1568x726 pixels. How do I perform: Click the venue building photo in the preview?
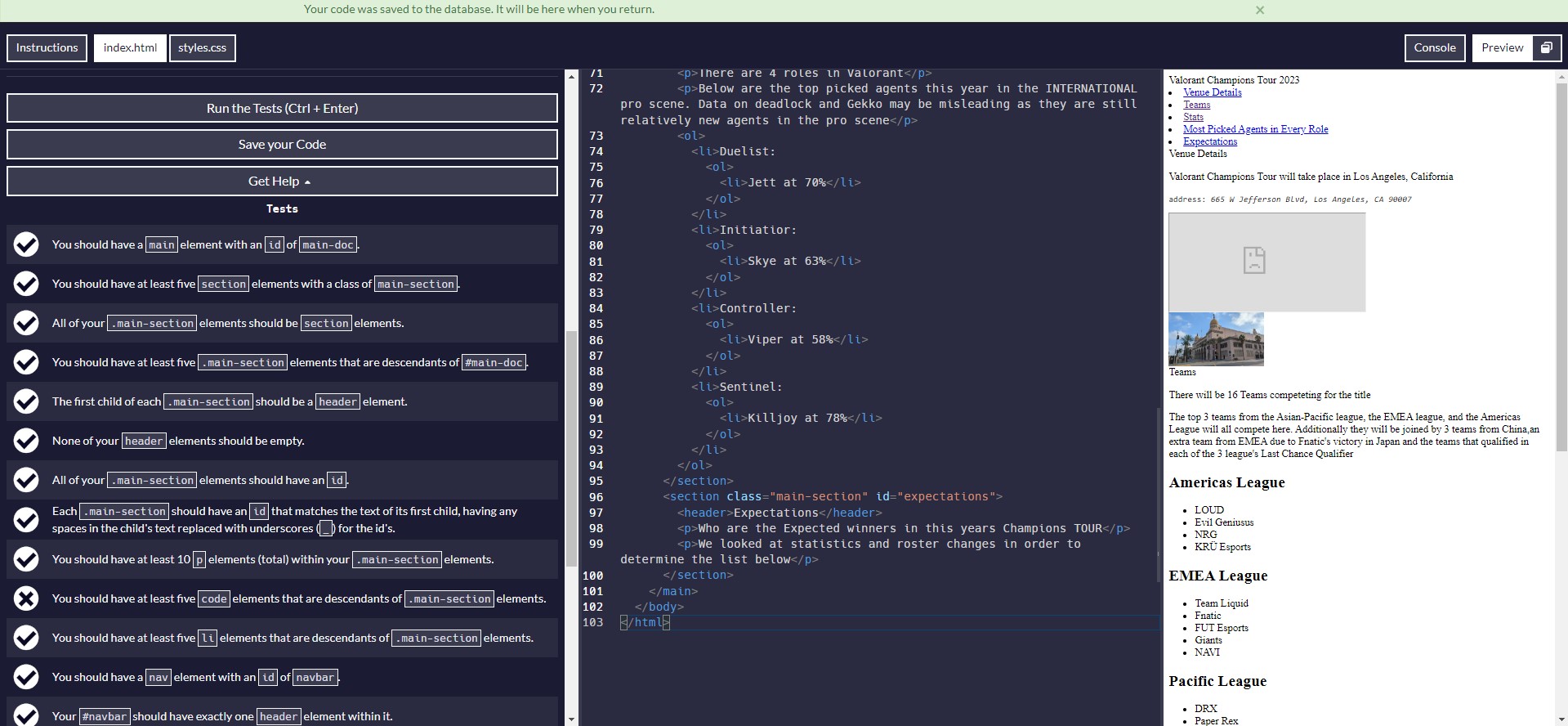pyautogui.click(x=1216, y=338)
